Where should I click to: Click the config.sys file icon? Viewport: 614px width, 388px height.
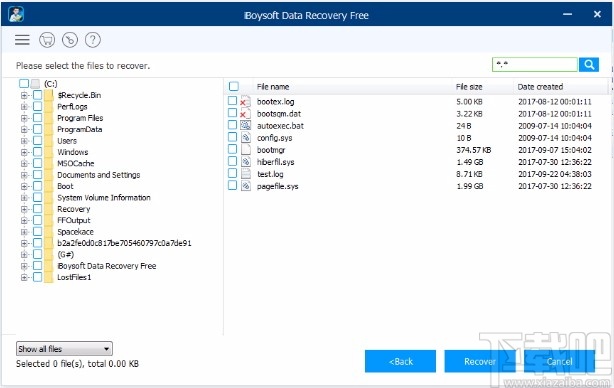point(245,137)
